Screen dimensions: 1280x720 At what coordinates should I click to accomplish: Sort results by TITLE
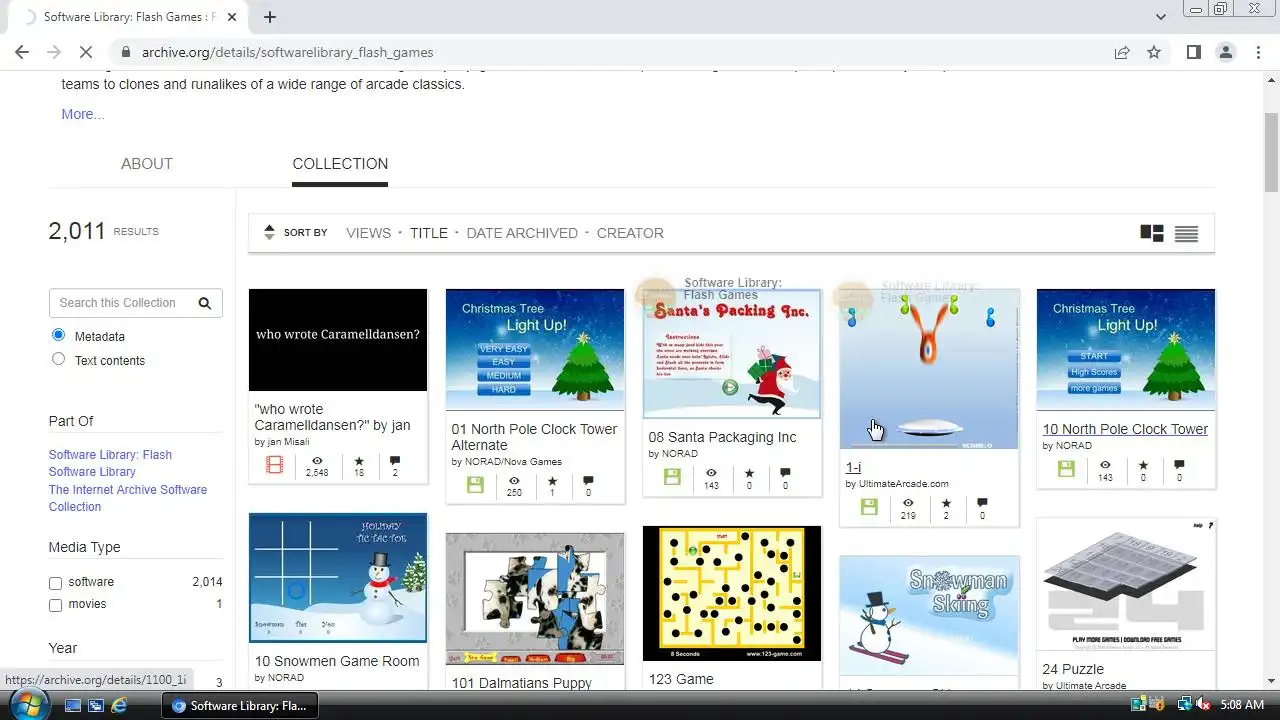(x=429, y=233)
